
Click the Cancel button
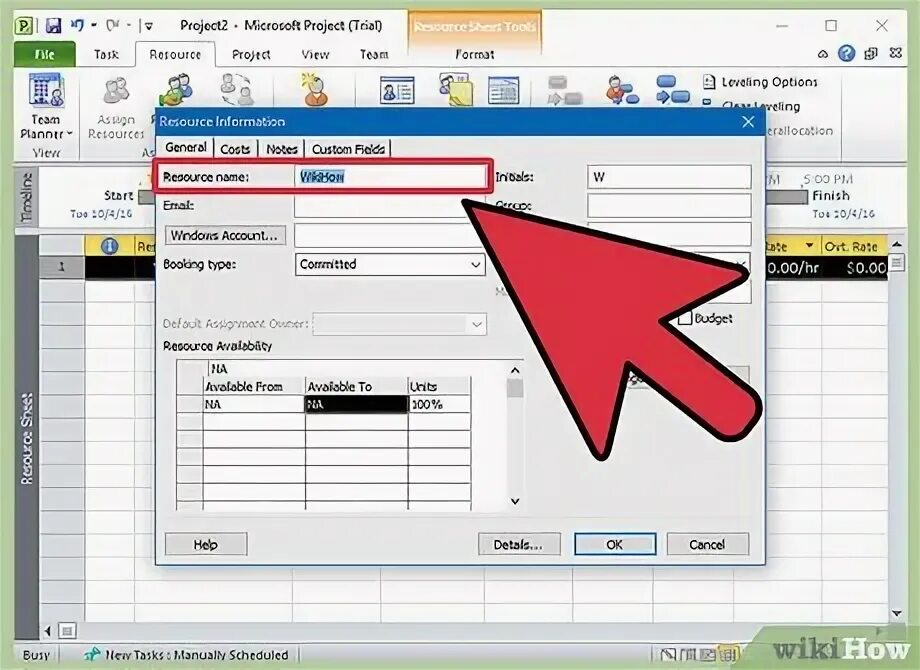[x=707, y=544]
